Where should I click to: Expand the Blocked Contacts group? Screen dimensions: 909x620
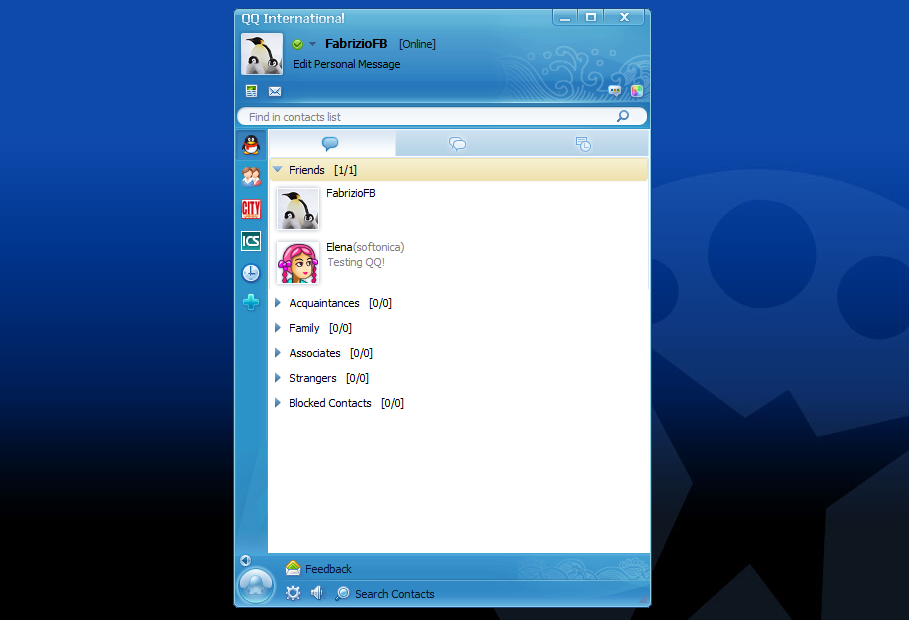[x=278, y=403]
